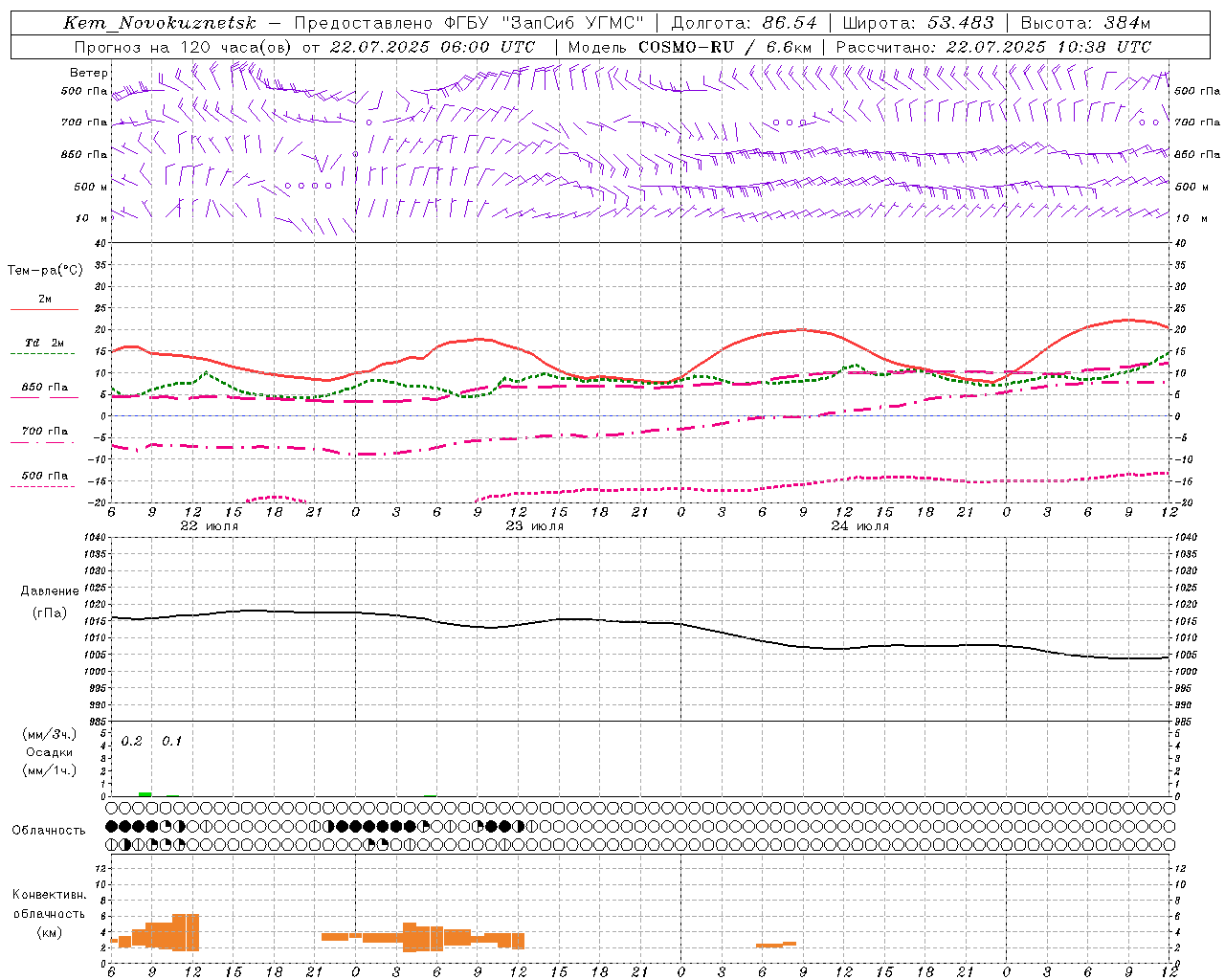Click the '22 июля' date label
Screen dimensions: 1225x980
tap(211, 526)
